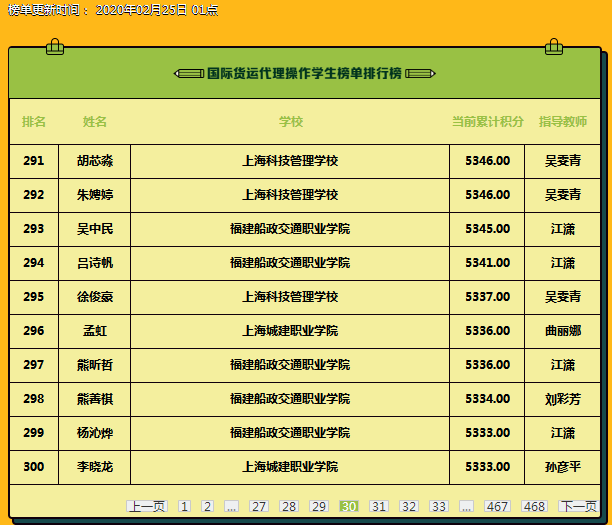Click the 排名 column header
Screen dimensions: 612x526
pos(34,122)
